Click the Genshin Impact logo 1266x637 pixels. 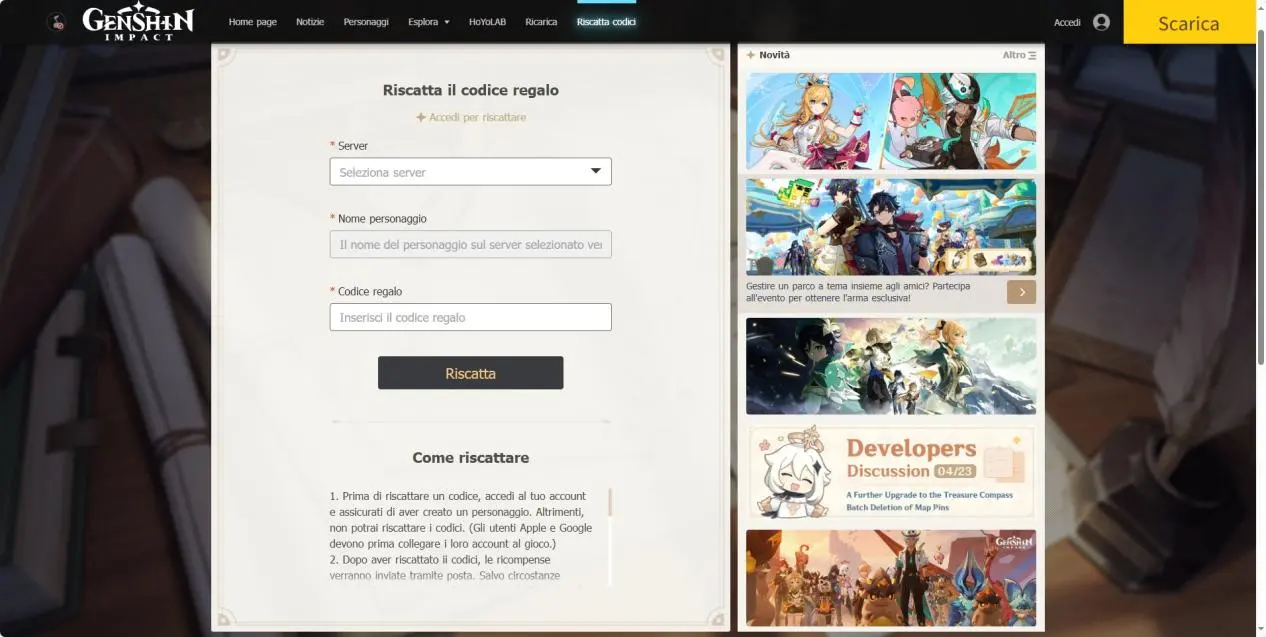point(138,22)
